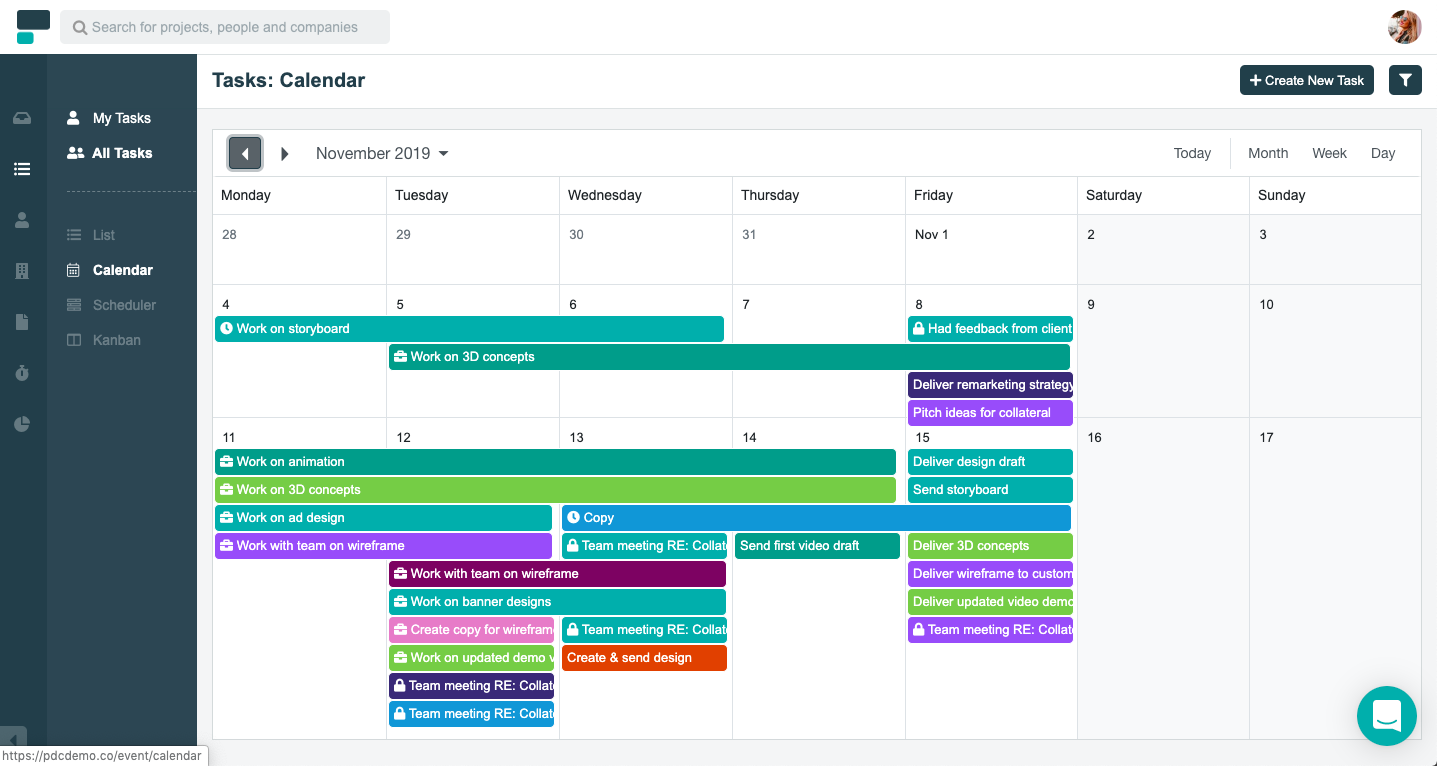Open Deliver 3D concepts task
This screenshot has height=766, width=1437.
coord(990,546)
